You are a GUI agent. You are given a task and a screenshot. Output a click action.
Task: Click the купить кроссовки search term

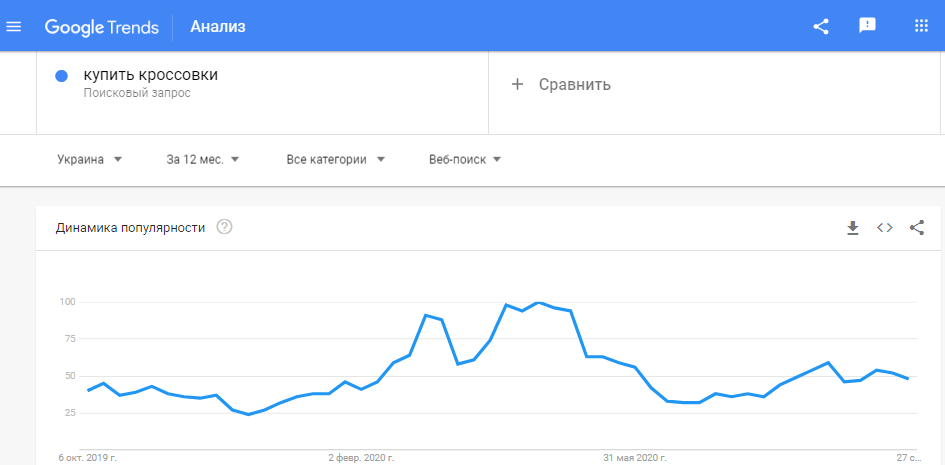(x=151, y=76)
